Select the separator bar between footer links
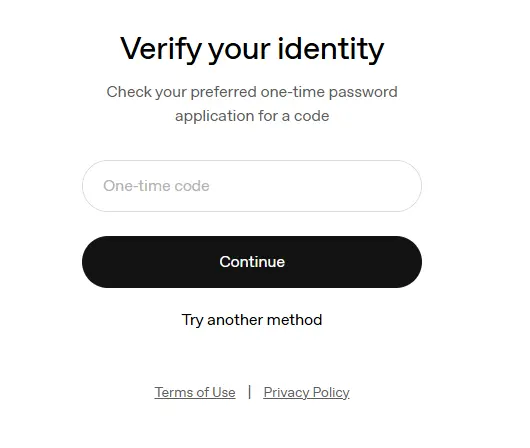This screenshot has width=530, height=448. tap(249, 392)
